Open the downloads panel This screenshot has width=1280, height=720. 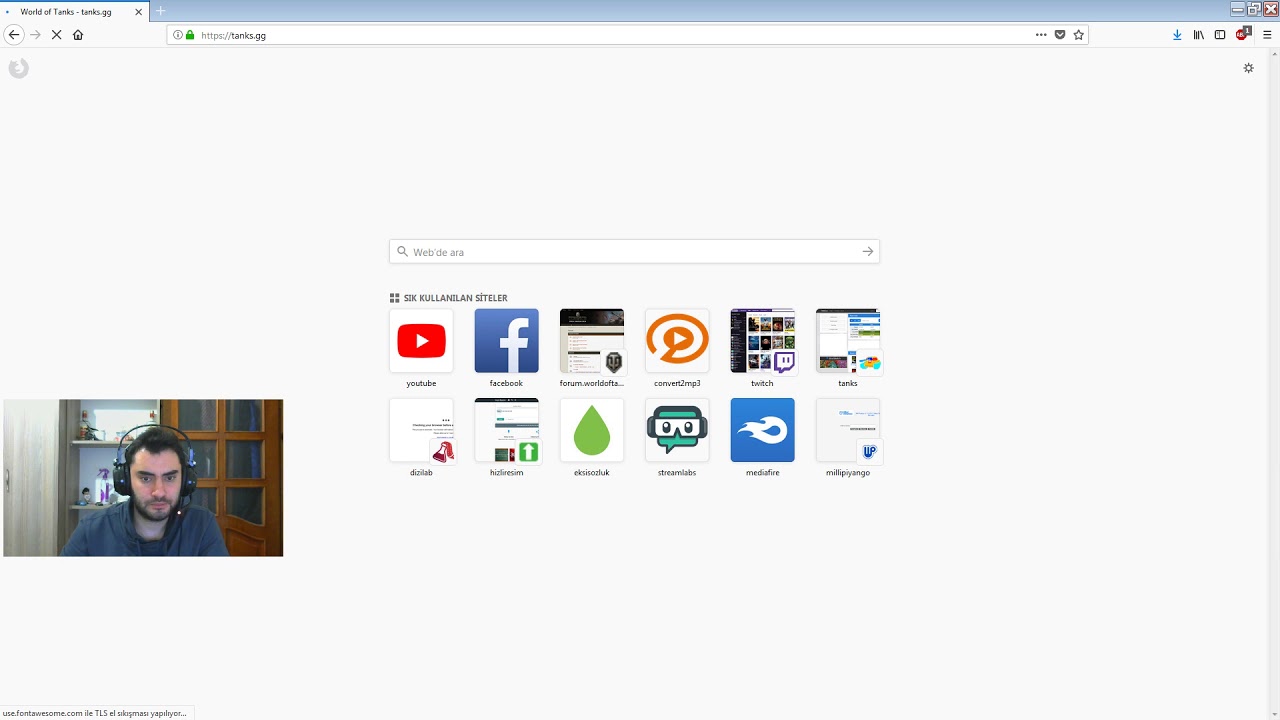(1177, 35)
